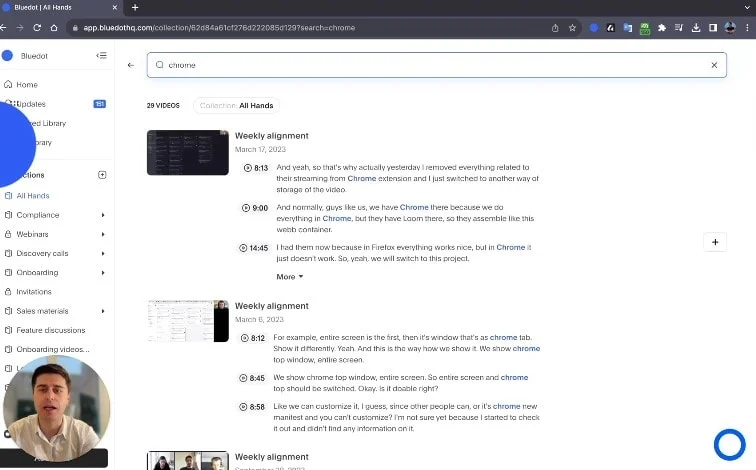Viewport: 756px width, 470px height.
Task: Open Bluedot extension icon in toolbar
Action: (x=594, y=28)
